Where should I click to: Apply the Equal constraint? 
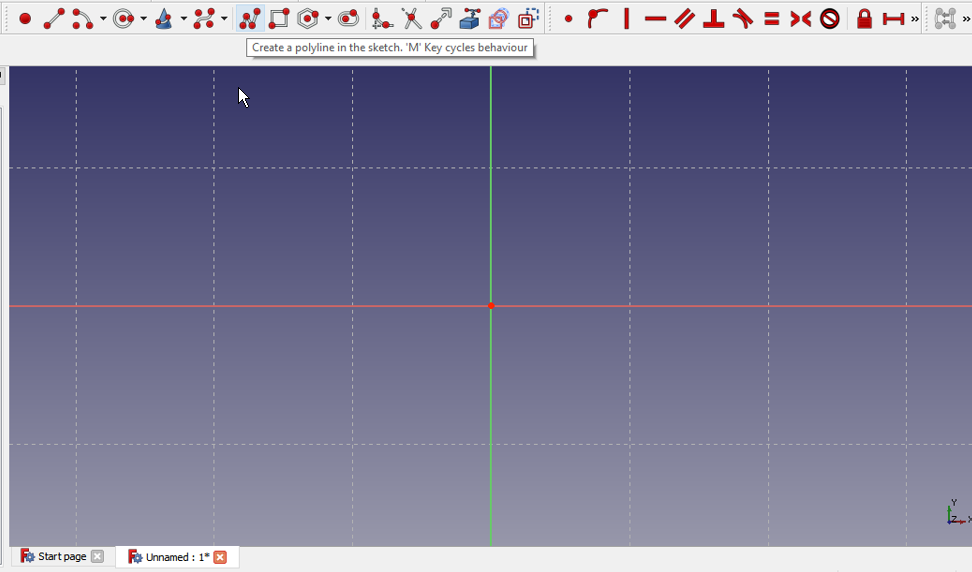pos(772,19)
